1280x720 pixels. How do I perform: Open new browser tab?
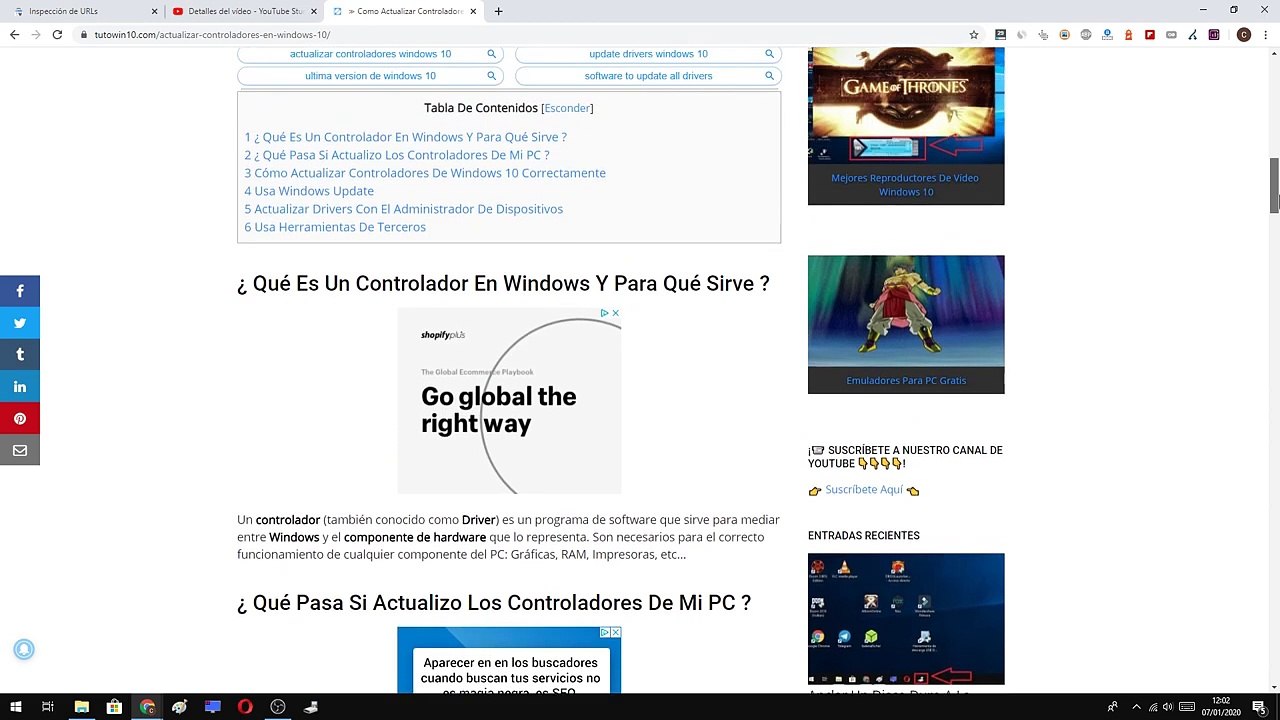coord(498,11)
